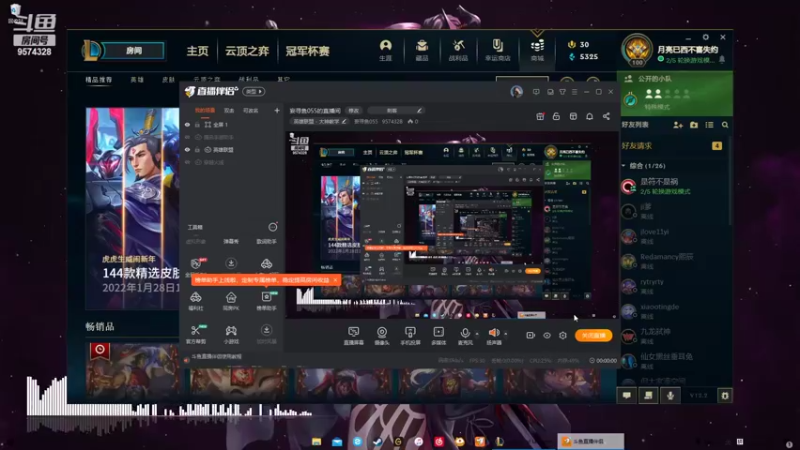
Task: Click the 多媒体 multimedia source icon
Action: coord(438,336)
